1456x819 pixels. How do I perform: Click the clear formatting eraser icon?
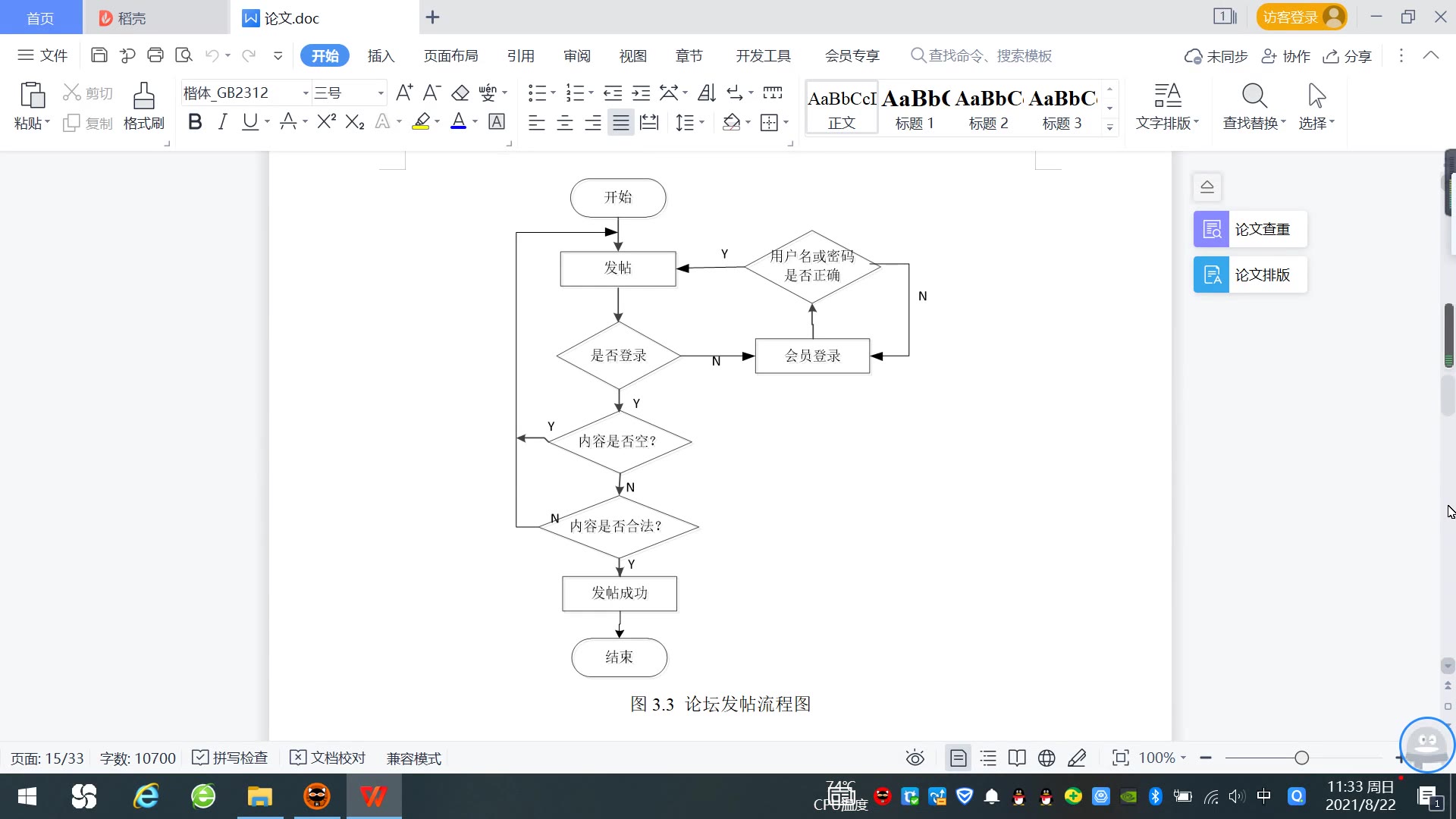pos(460,93)
